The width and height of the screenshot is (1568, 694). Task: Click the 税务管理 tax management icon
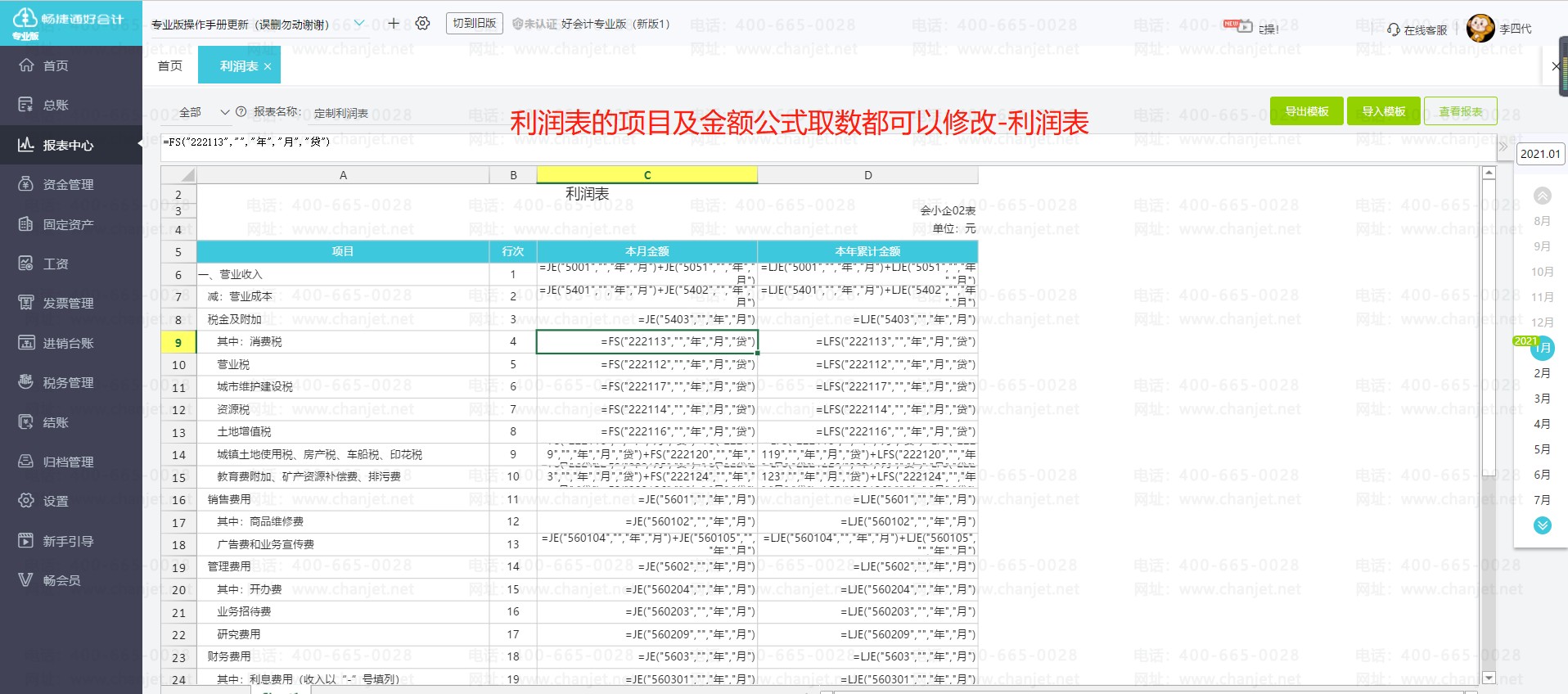click(x=26, y=382)
